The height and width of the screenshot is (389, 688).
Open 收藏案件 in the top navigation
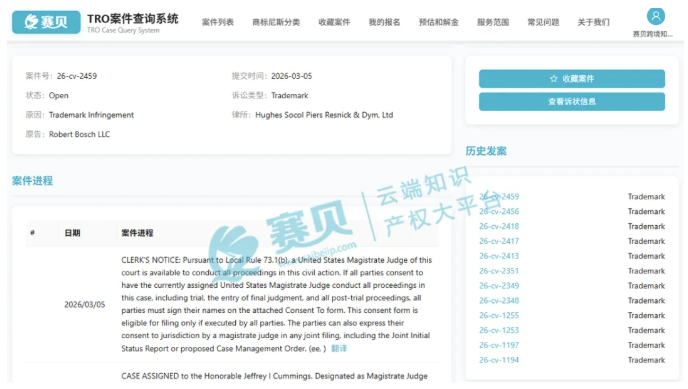[334, 22]
